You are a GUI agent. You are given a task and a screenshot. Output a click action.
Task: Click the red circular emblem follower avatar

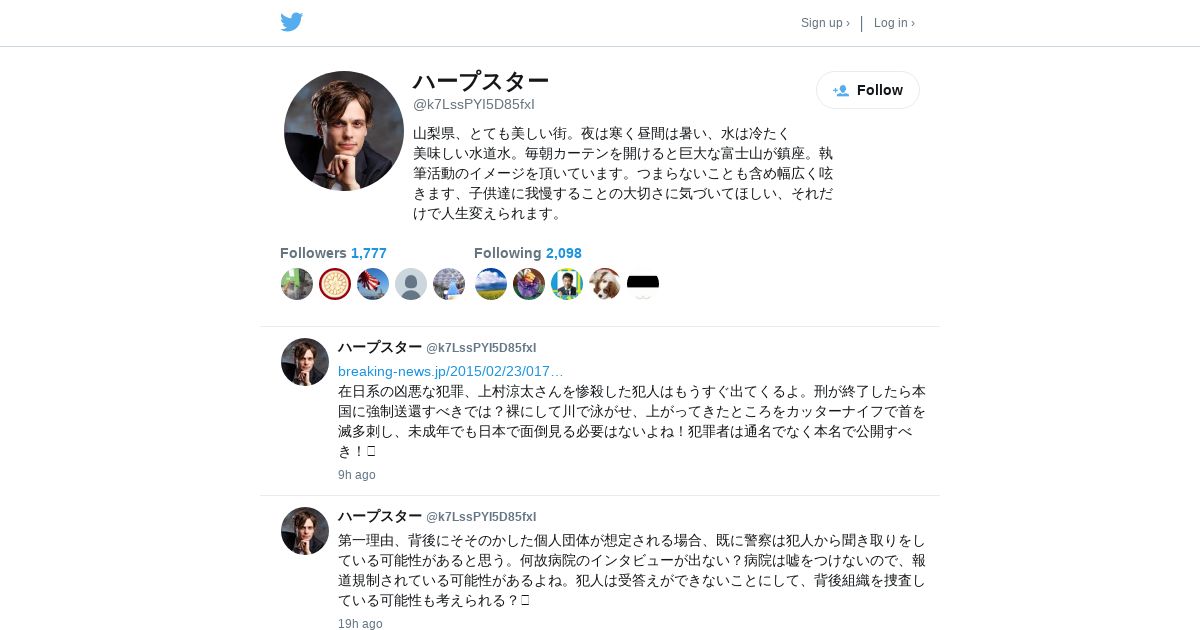tap(335, 284)
